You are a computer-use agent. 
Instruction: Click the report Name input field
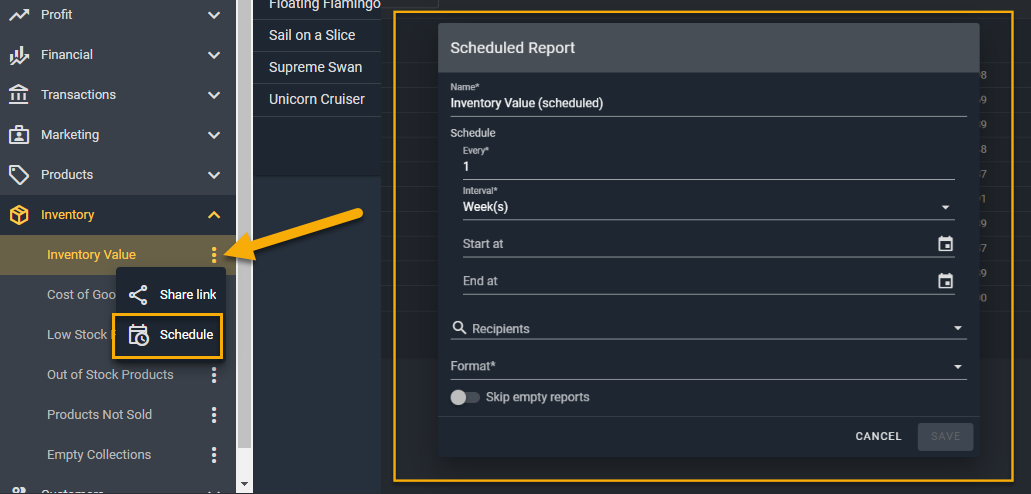[707, 103]
